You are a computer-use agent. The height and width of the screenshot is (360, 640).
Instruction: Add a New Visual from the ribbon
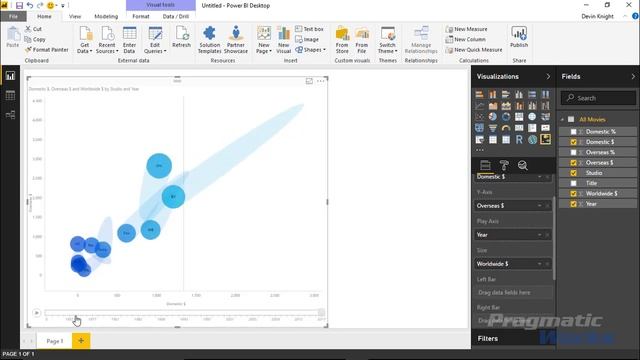point(283,40)
